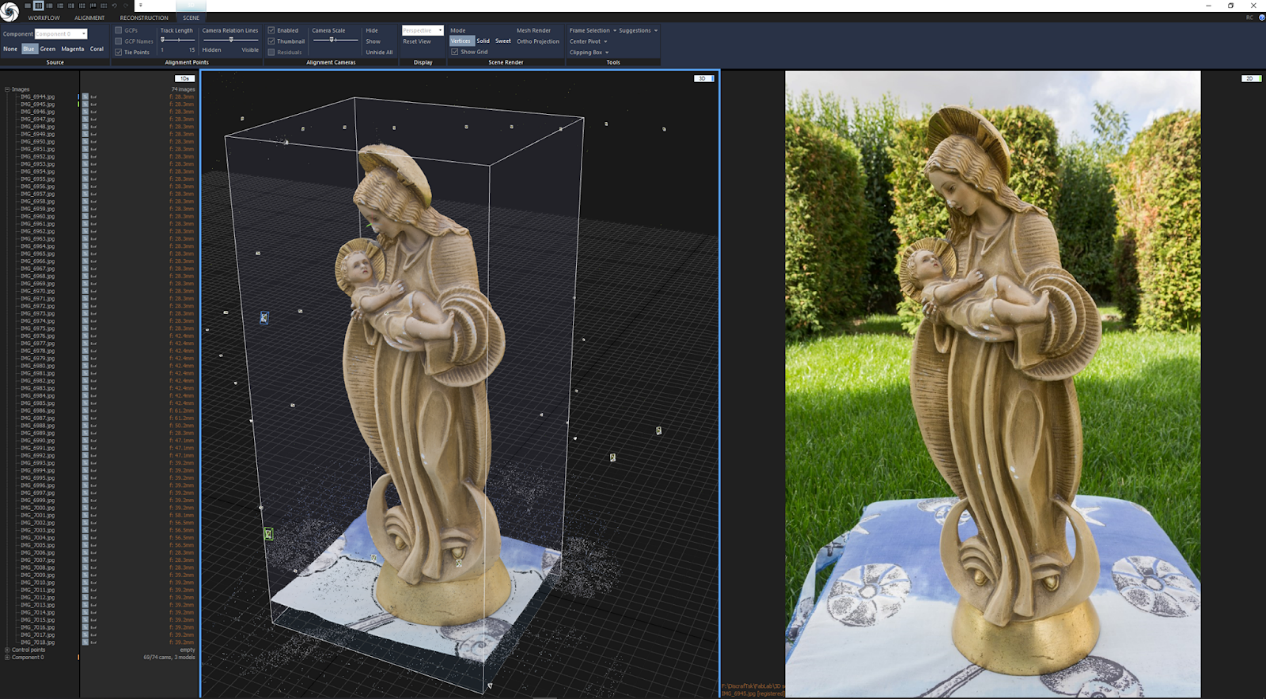Click the blue camera marker in the 3D view

click(x=264, y=318)
